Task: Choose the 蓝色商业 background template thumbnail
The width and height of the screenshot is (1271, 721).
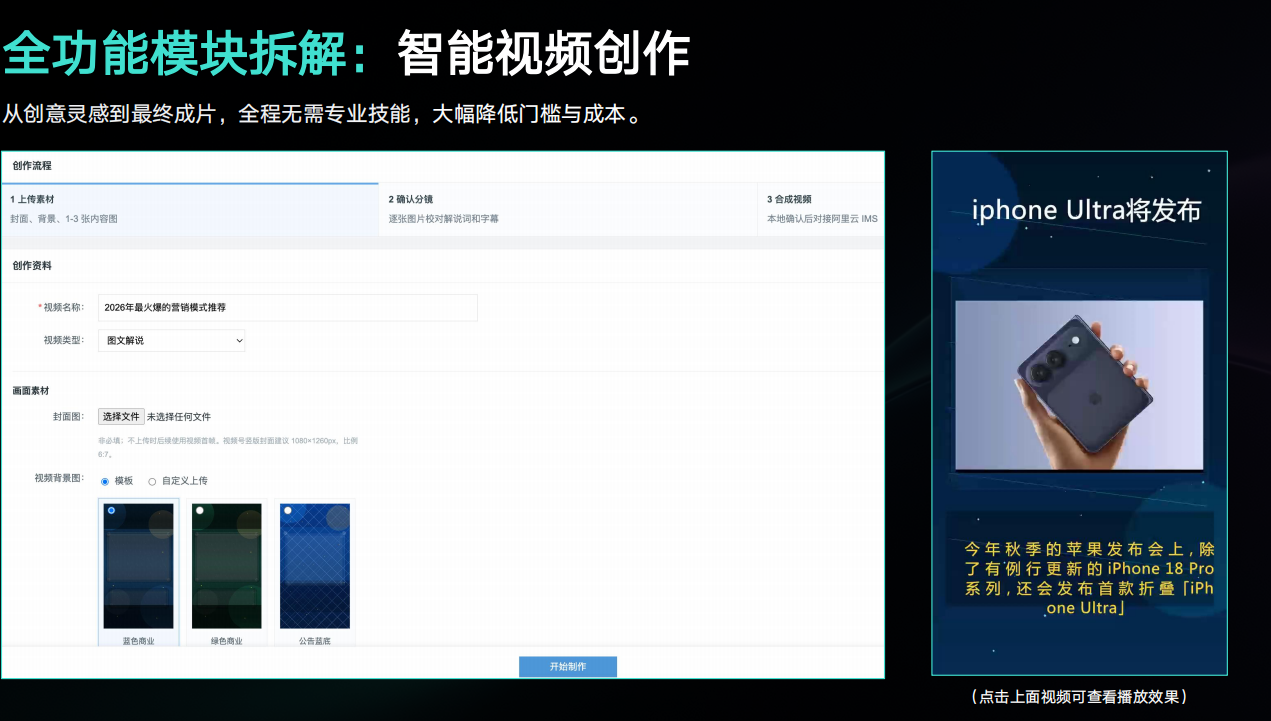Action: click(x=139, y=566)
